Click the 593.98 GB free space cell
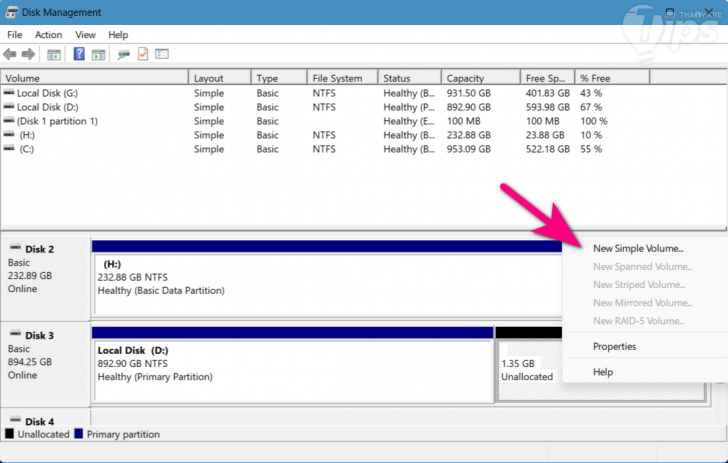 tap(547, 107)
